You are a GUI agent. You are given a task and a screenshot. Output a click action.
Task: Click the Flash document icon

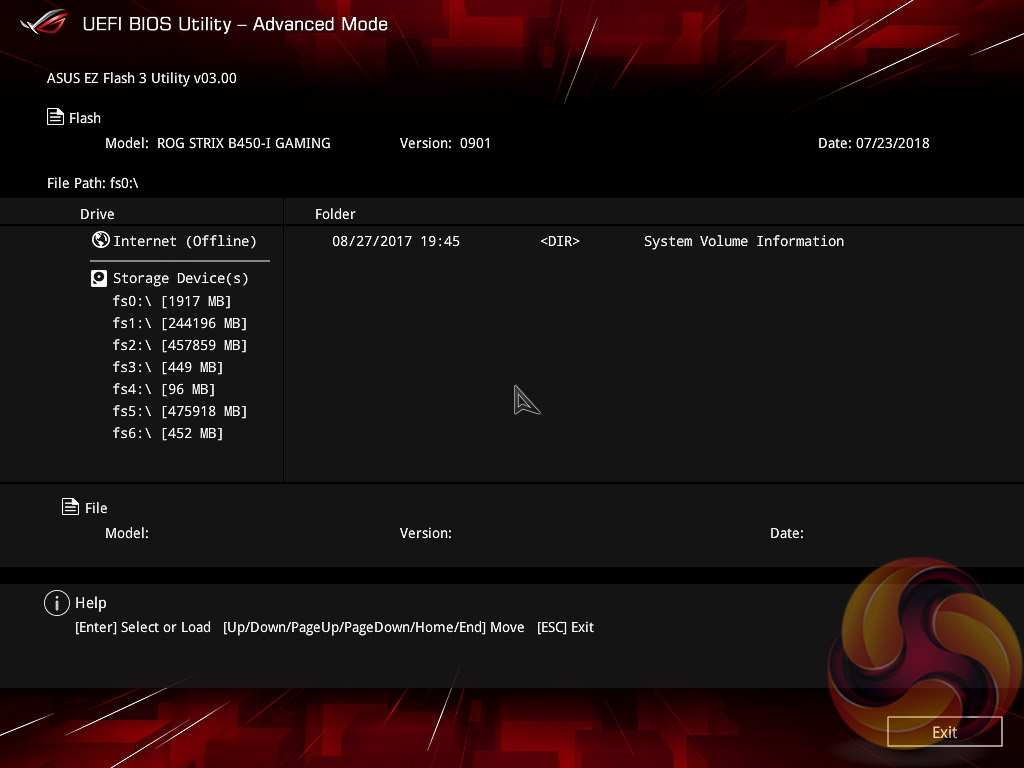click(x=56, y=117)
